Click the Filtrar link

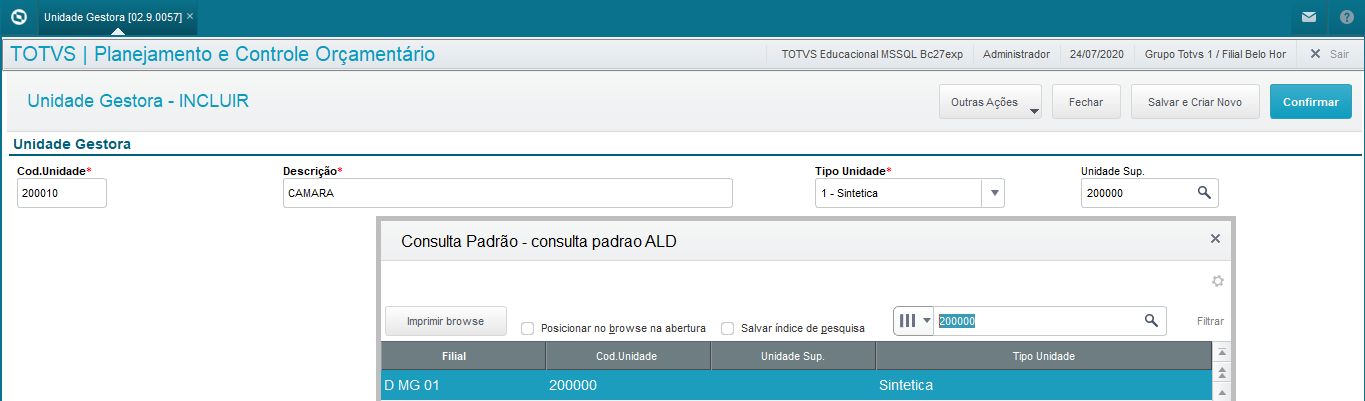[1210, 321]
